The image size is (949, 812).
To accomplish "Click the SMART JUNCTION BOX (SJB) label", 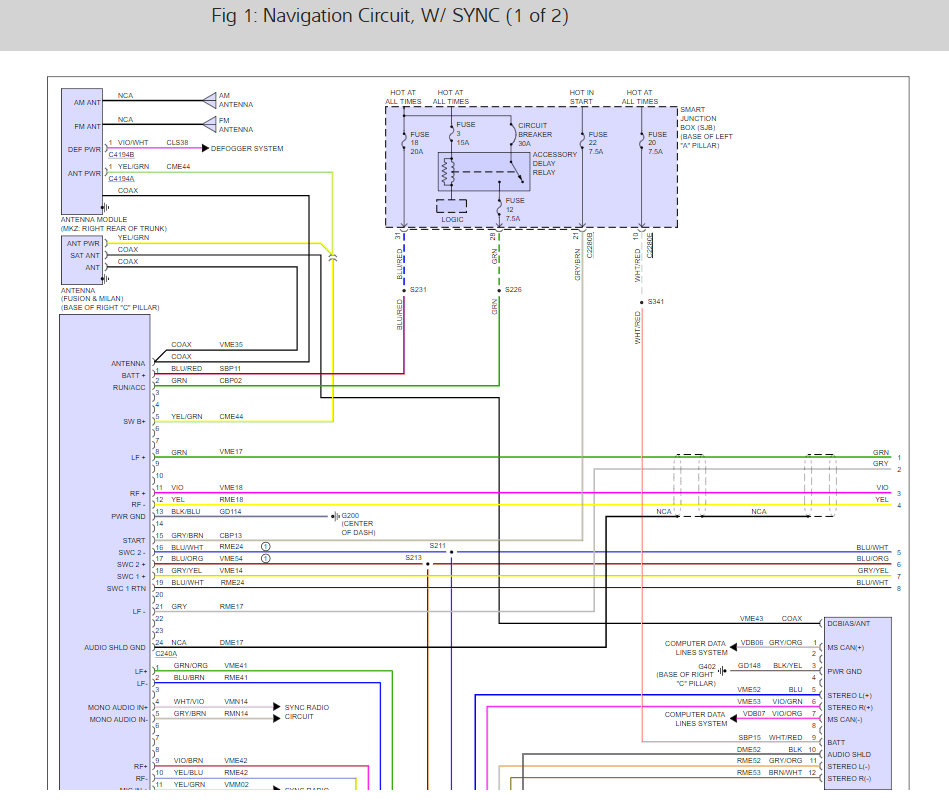I will (x=706, y=128).
